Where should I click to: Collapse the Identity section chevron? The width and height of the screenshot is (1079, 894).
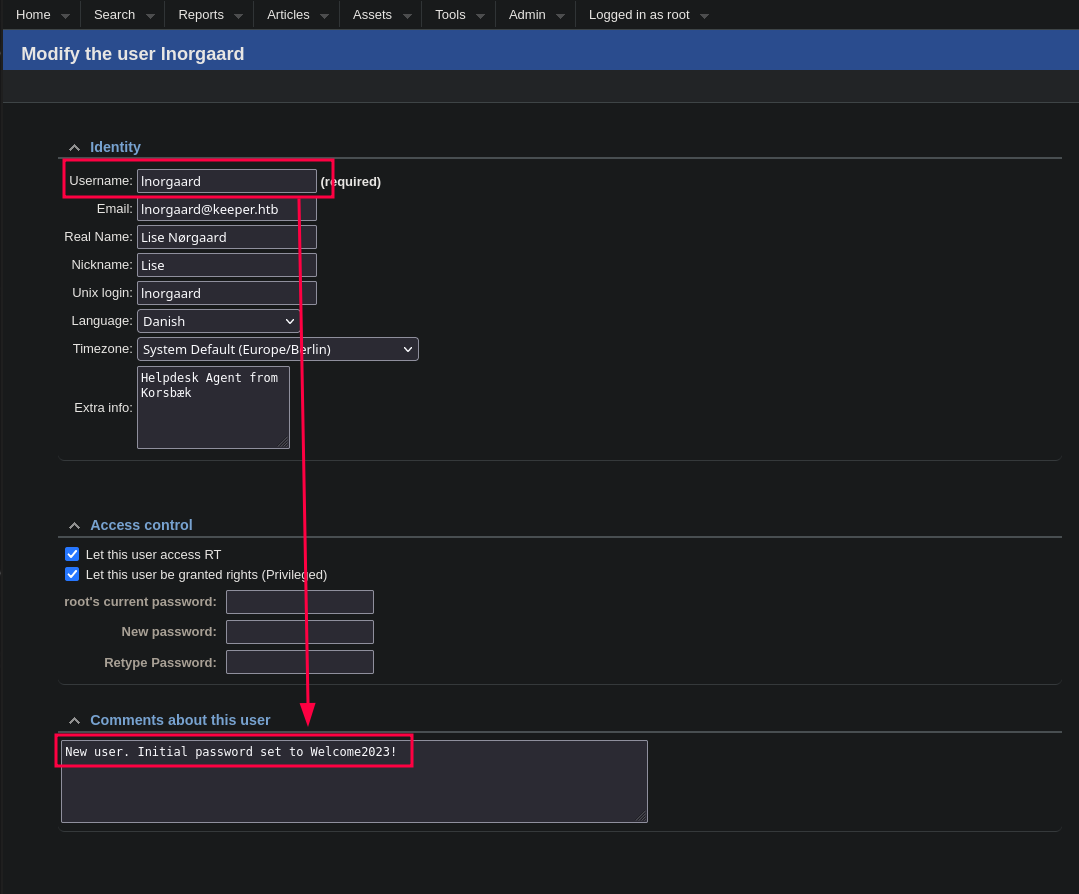74,148
